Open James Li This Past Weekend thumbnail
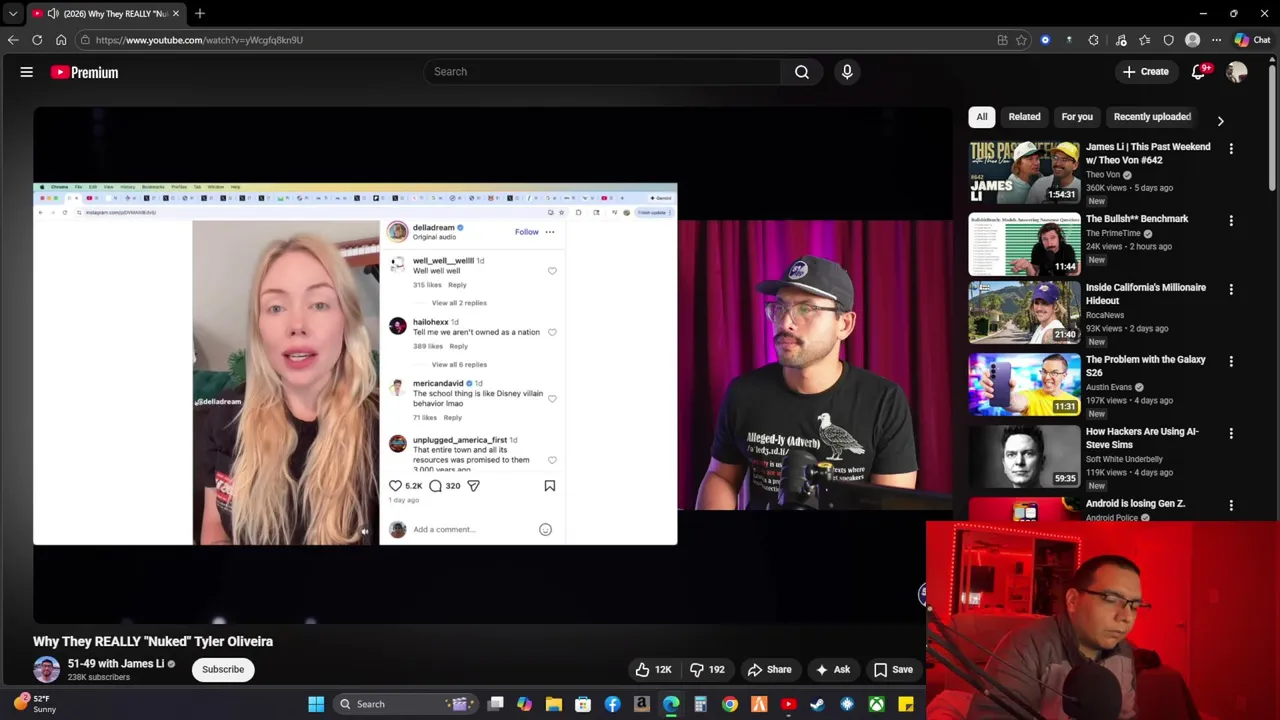Screen dimensions: 1280x720 [x=1024, y=171]
